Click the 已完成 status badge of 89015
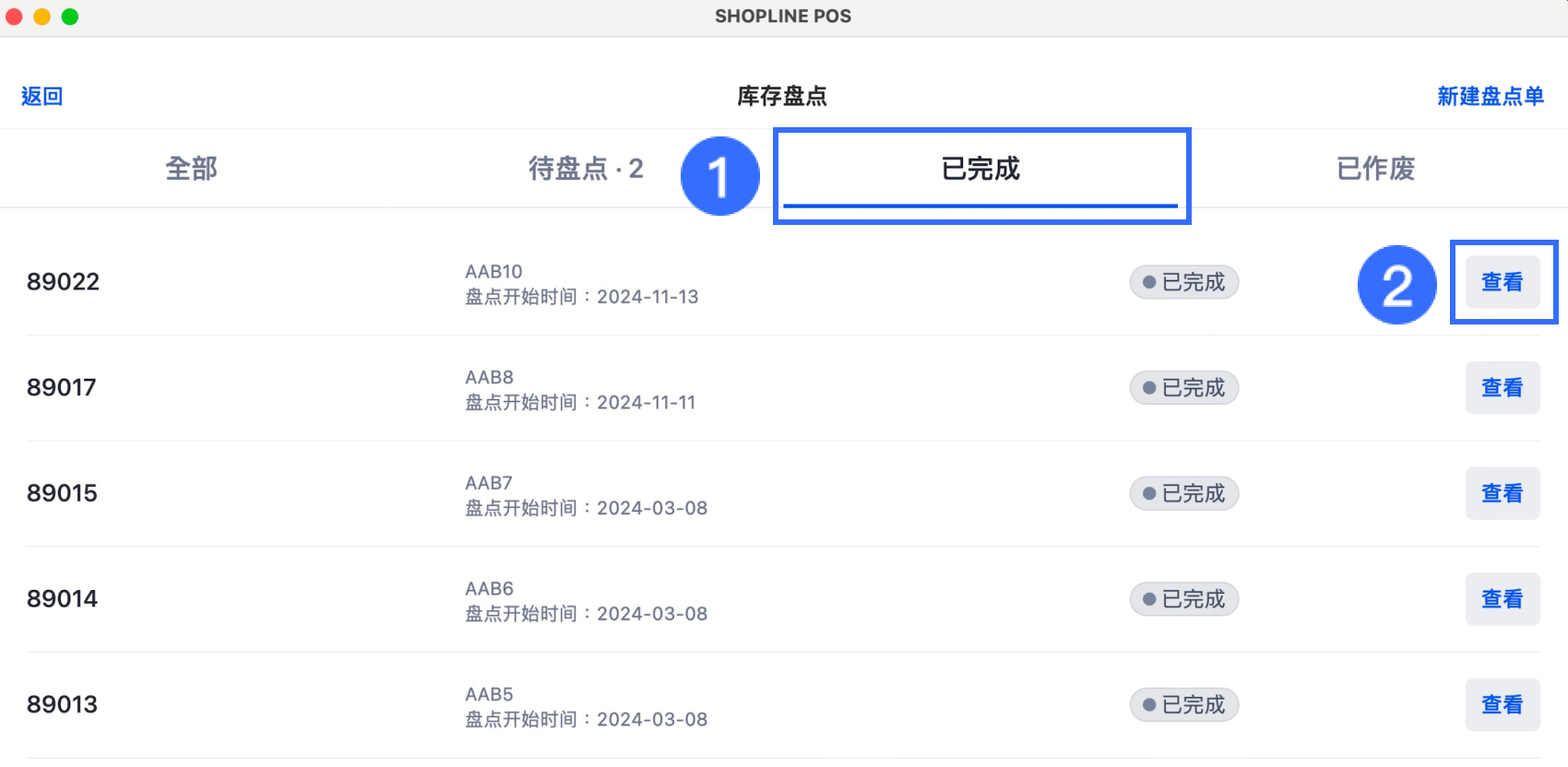This screenshot has width=1568, height=767. click(1184, 493)
